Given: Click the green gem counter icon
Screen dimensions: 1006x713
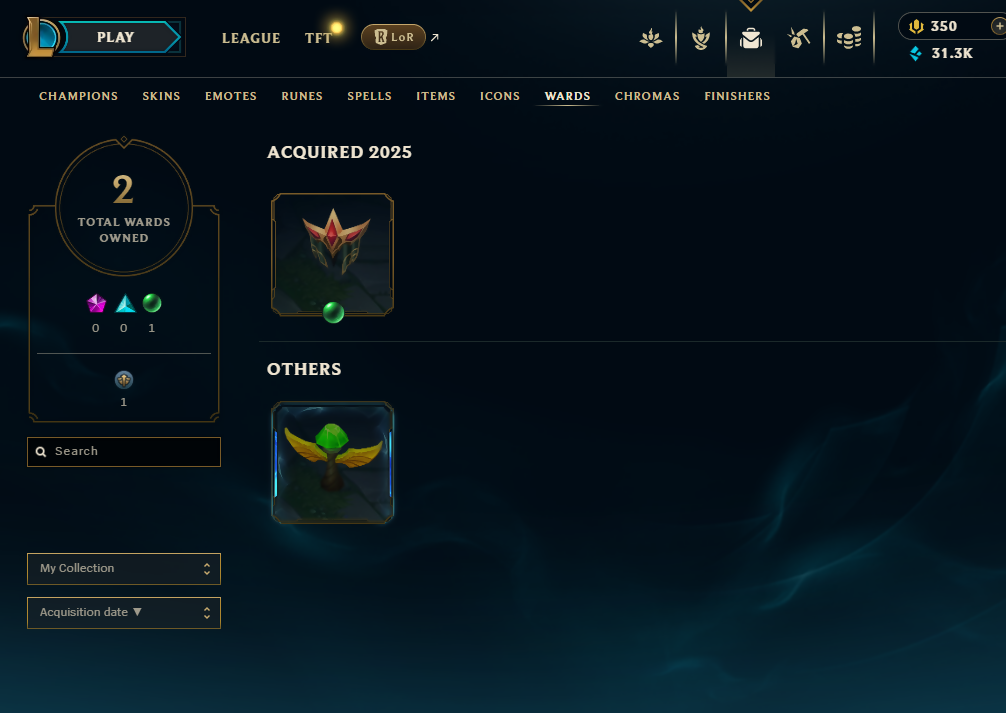Looking at the screenshot, I should point(152,303).
